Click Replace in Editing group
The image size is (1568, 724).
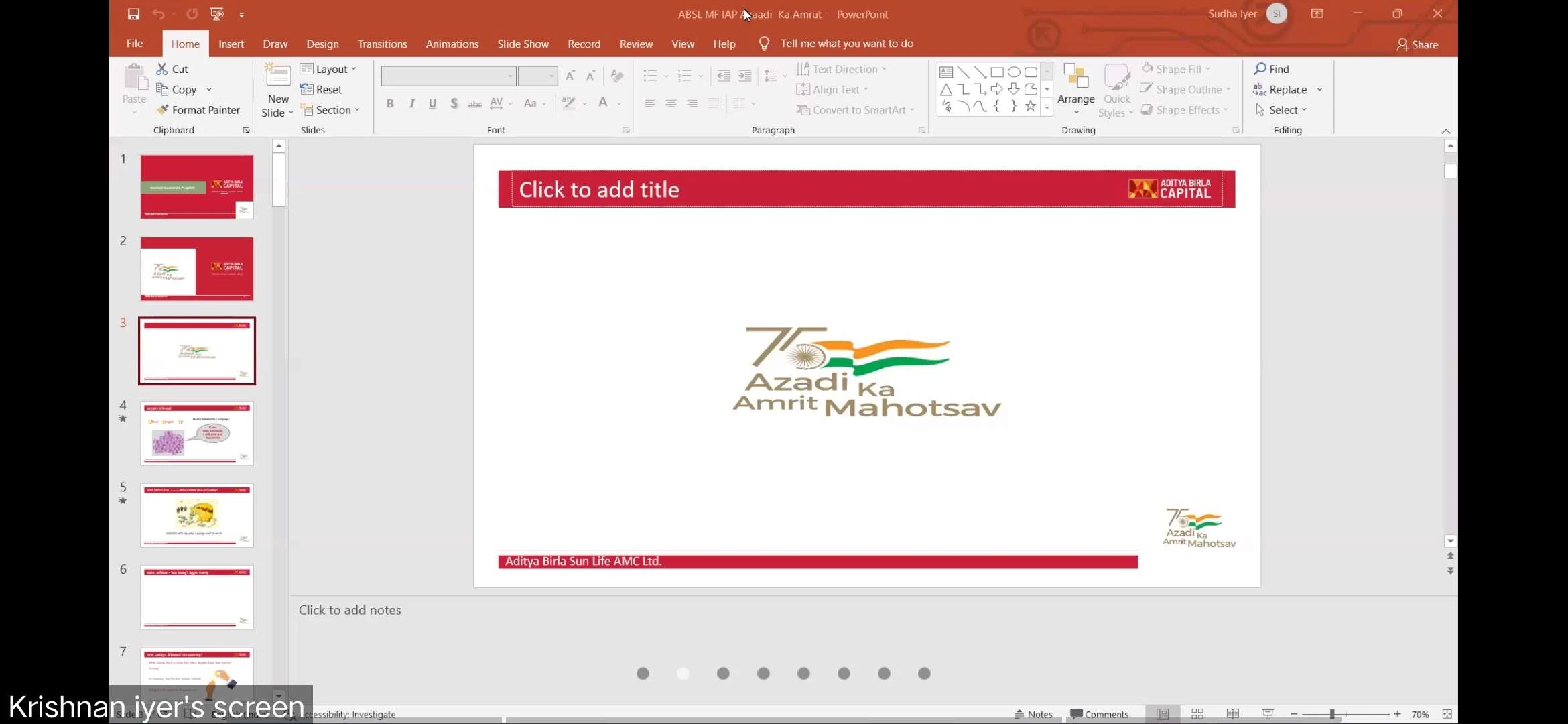pos(1281,89)
